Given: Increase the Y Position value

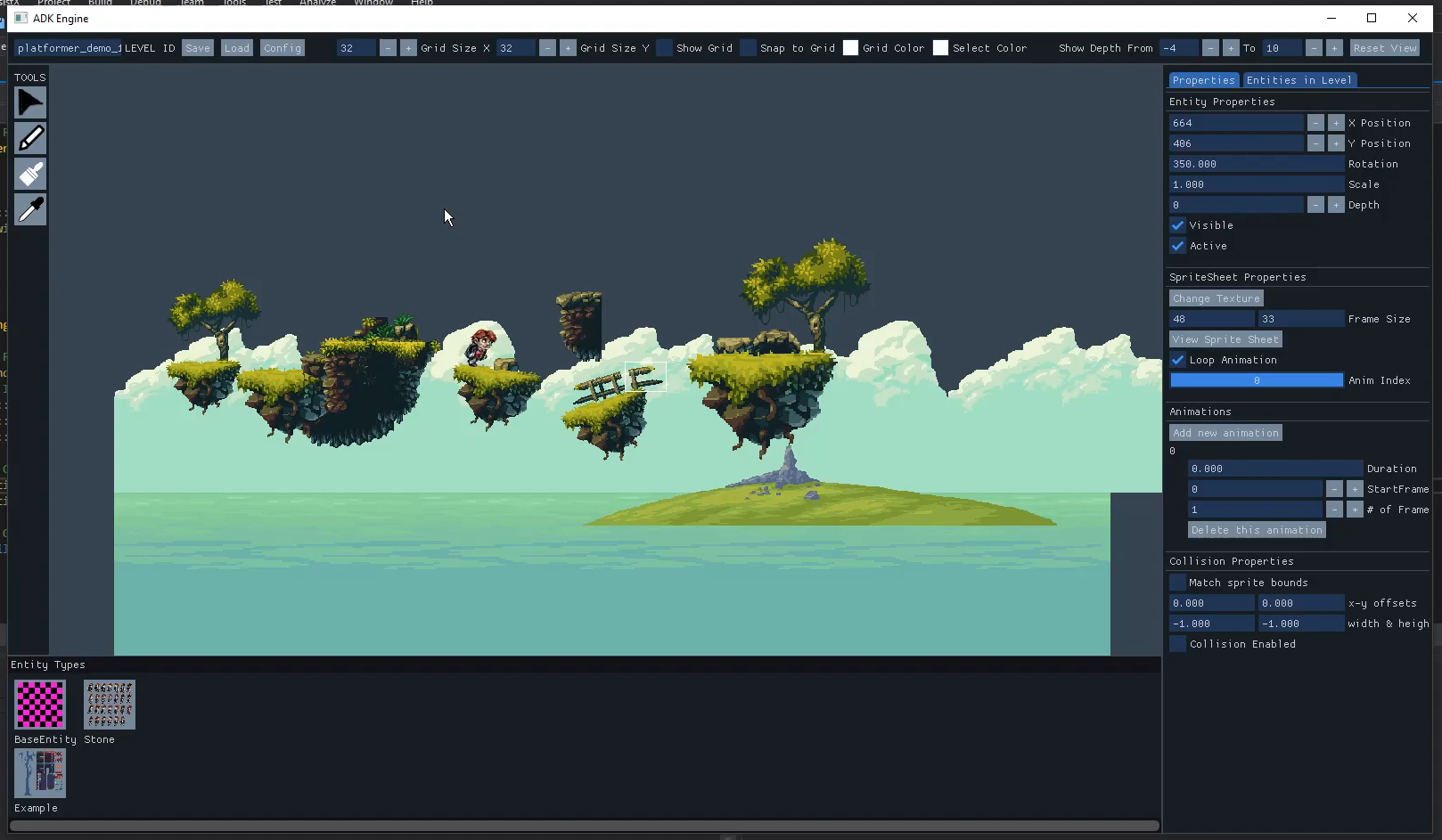Looking at the screenshot, I should click(1336, 143).
